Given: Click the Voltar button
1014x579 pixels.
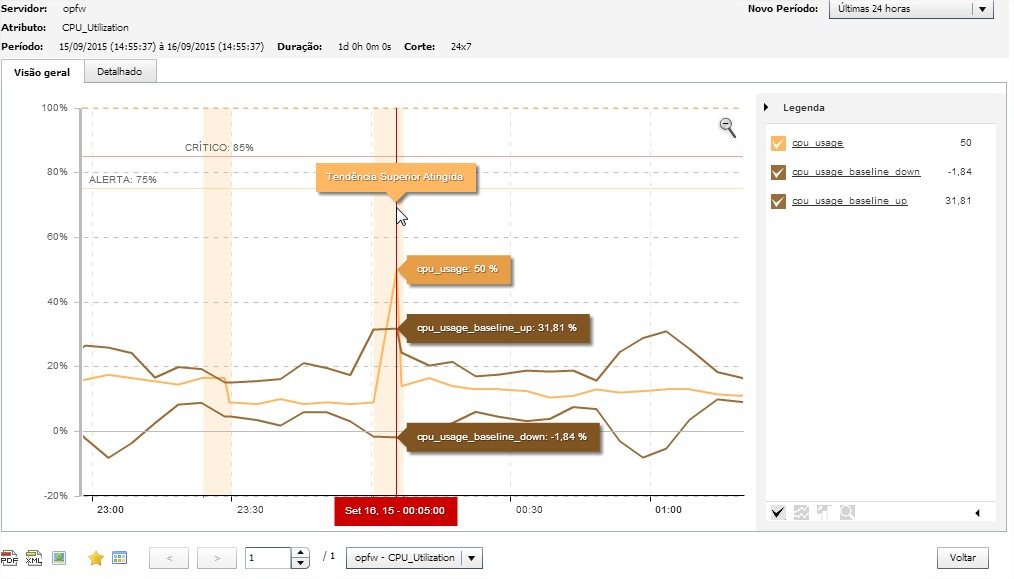Looking at the screenshot, I should click(962, 558).
